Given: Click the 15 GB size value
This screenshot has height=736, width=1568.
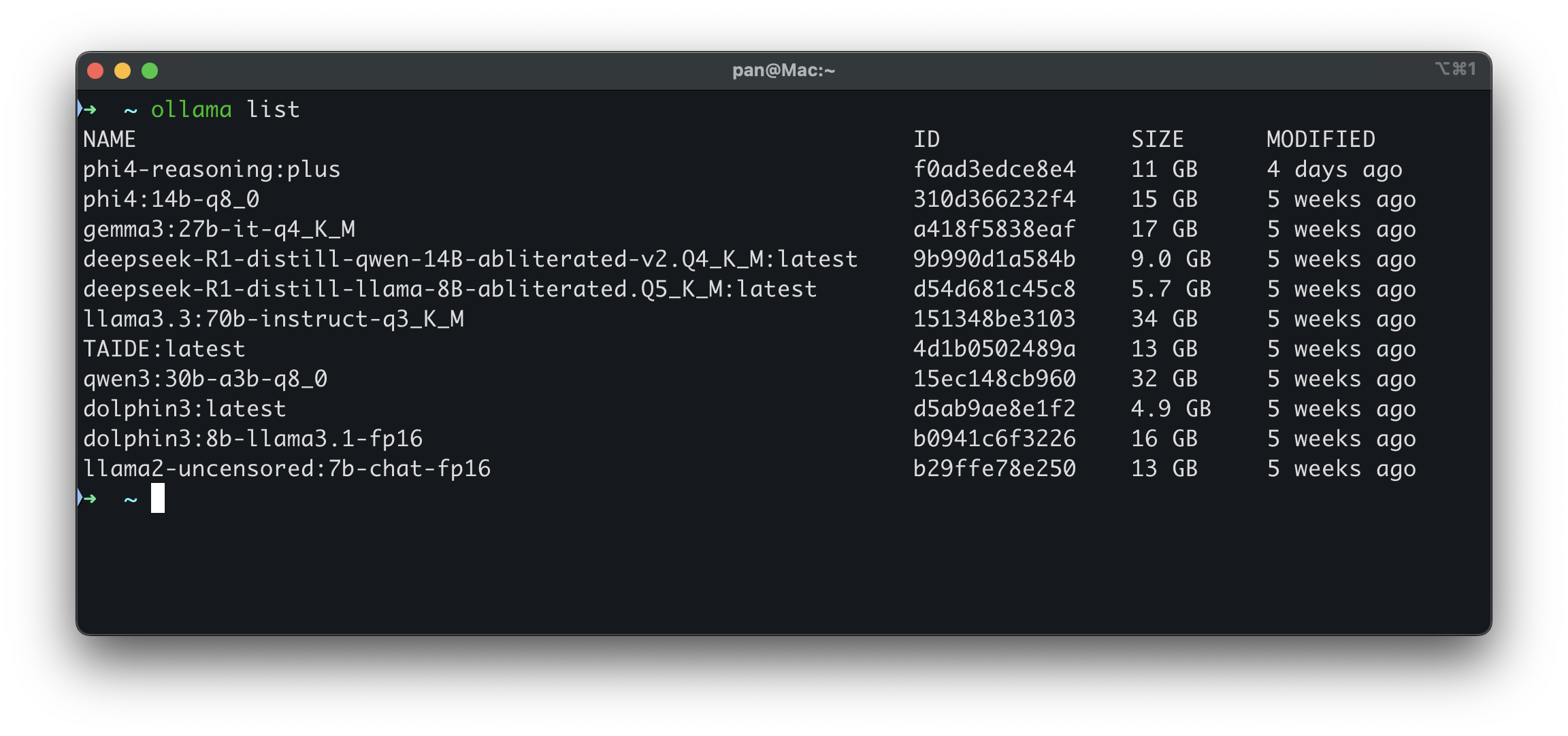Looking at the screenshot, I should [x=1164, y=199].
